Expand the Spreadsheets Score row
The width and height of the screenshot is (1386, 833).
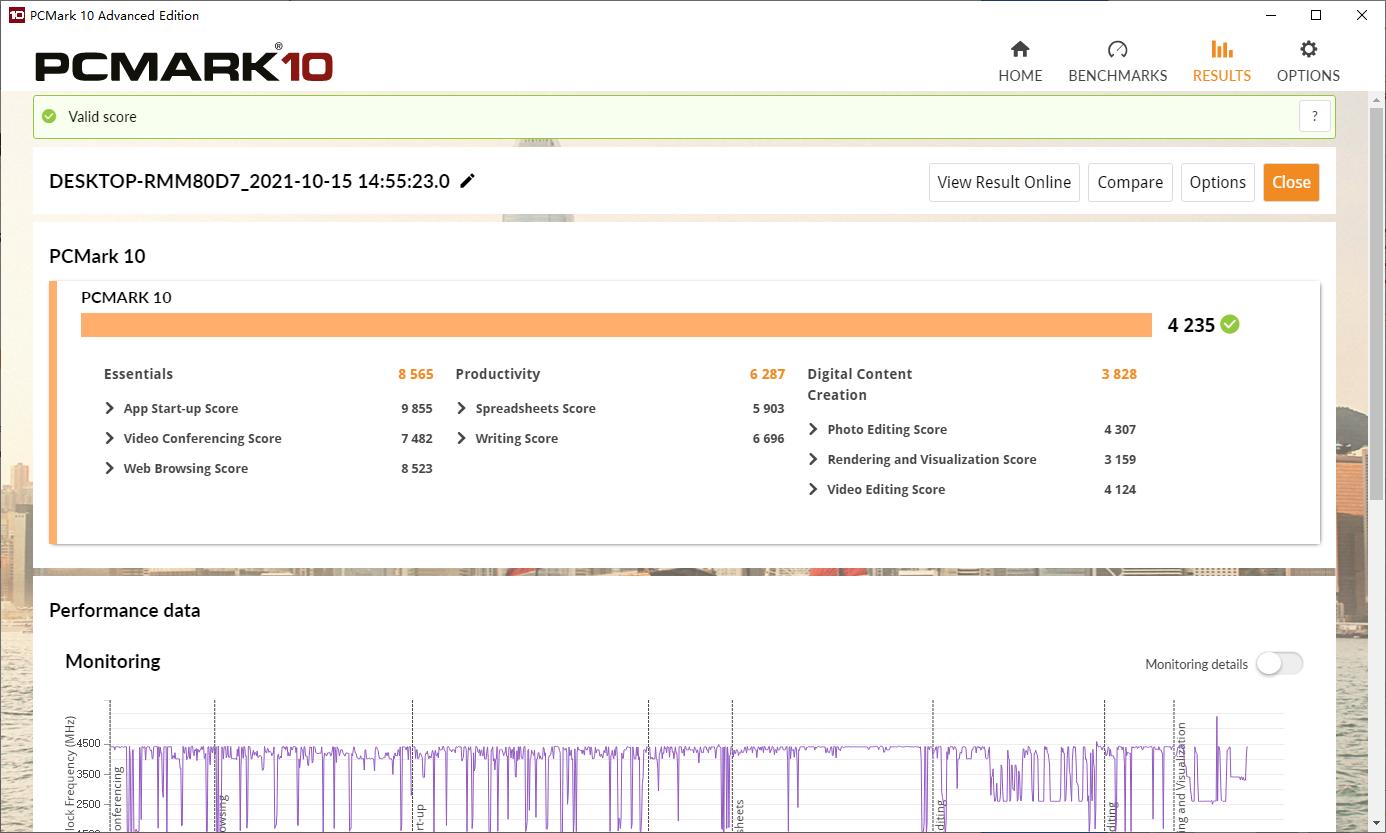462,408
